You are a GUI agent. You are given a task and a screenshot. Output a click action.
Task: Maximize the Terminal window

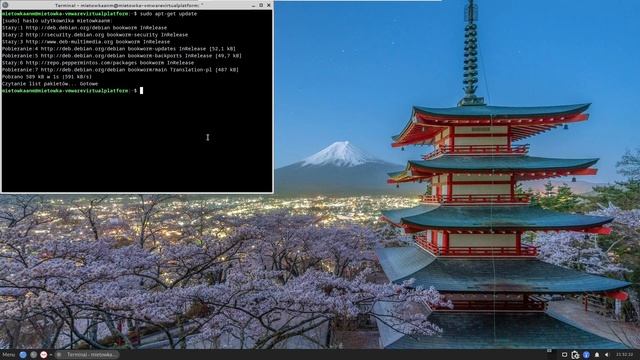[x=261, y=5]
